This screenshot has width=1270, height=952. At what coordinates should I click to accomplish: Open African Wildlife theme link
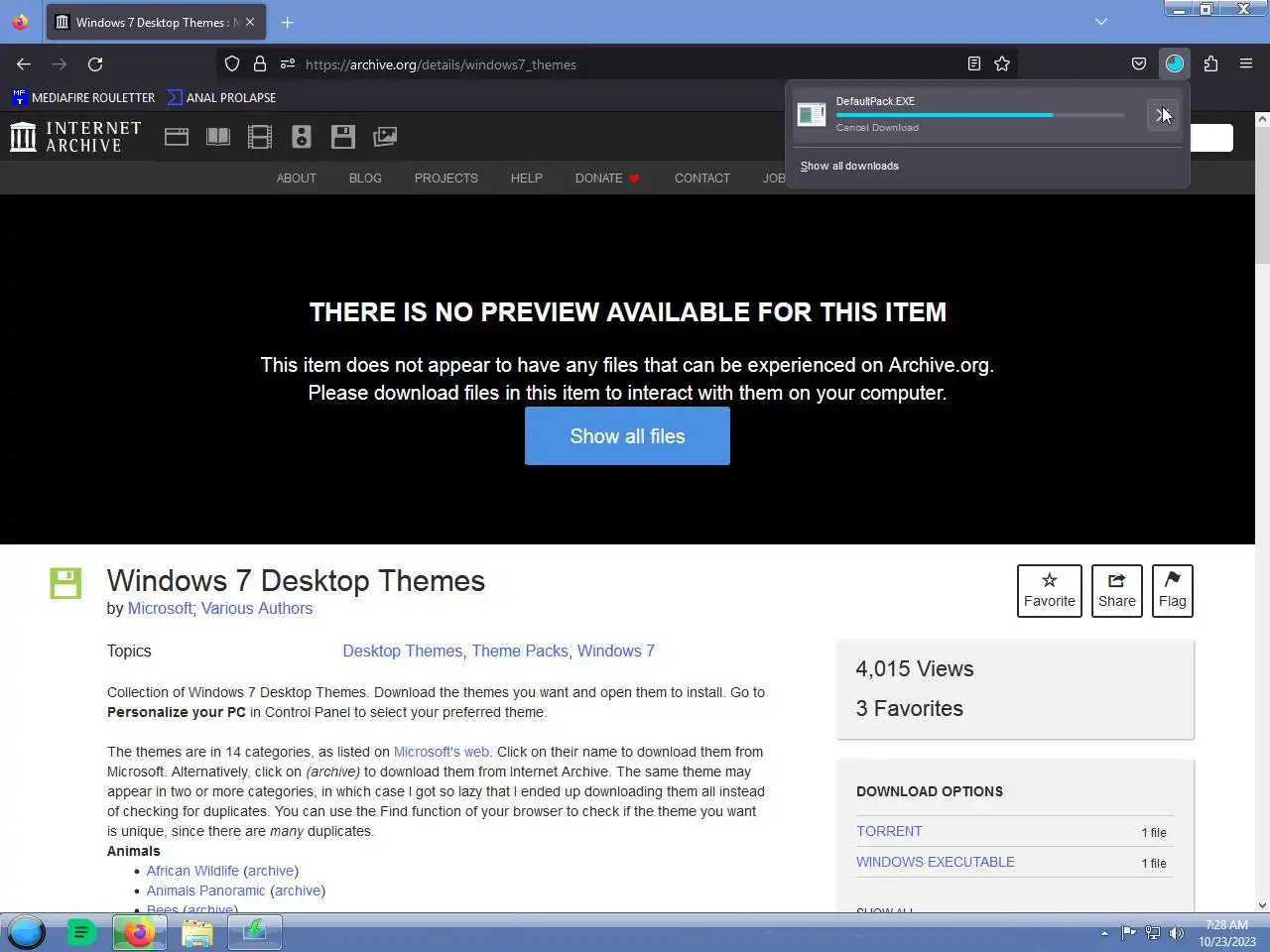coord(192,871)
